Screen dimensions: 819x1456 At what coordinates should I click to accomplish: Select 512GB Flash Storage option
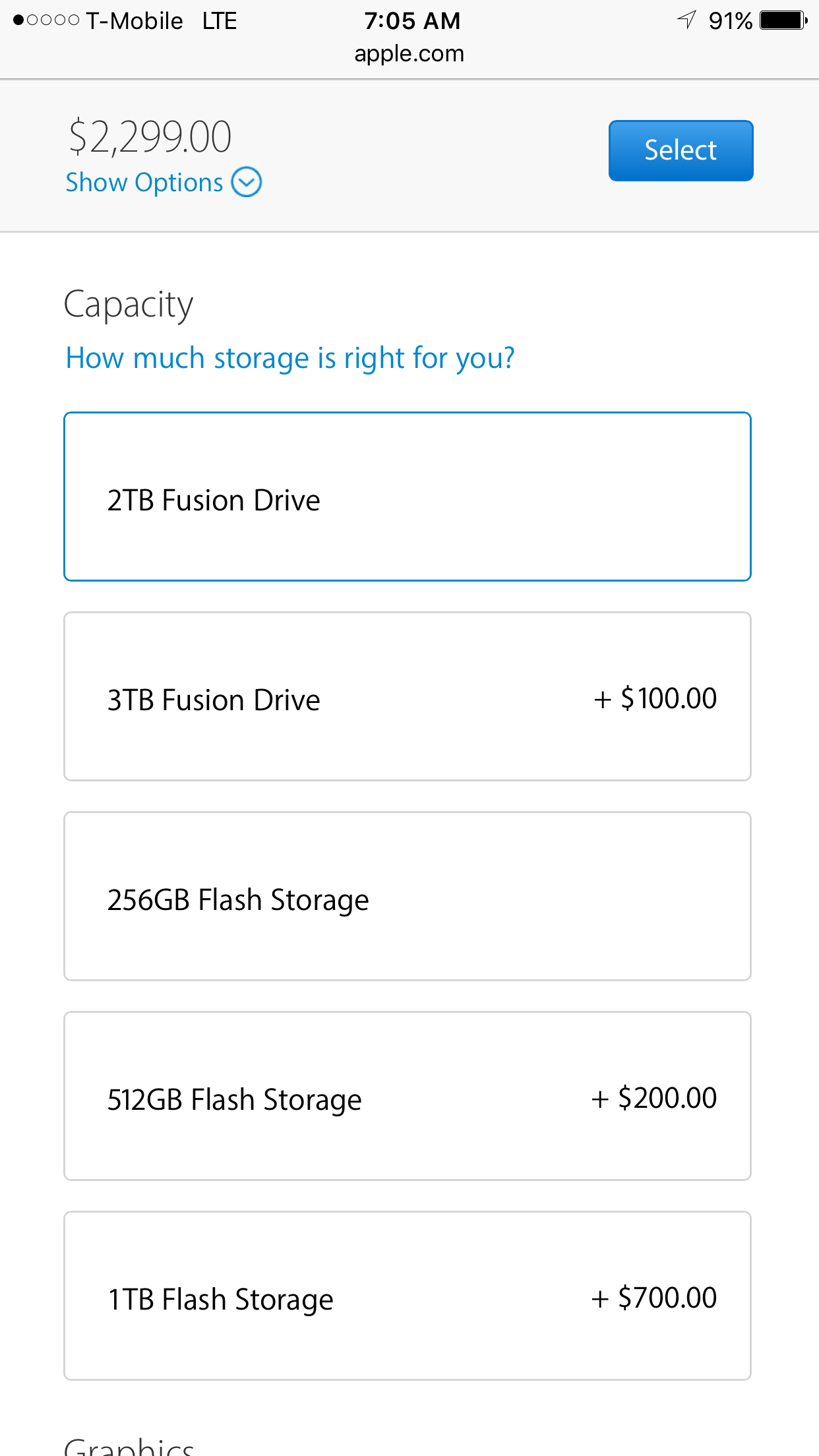tap(408, 1096)
